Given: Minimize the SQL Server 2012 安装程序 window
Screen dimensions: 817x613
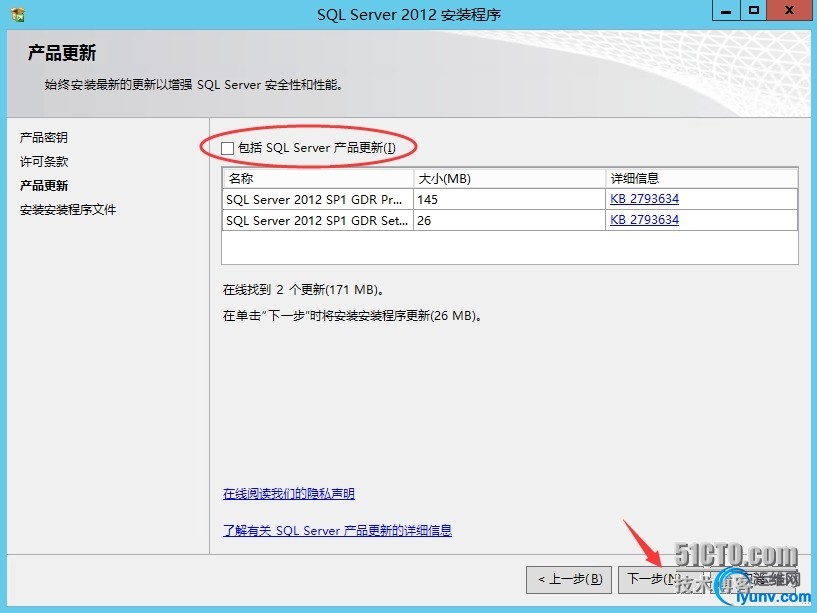Looking at the screenshot, I should (x=726, y=10).
